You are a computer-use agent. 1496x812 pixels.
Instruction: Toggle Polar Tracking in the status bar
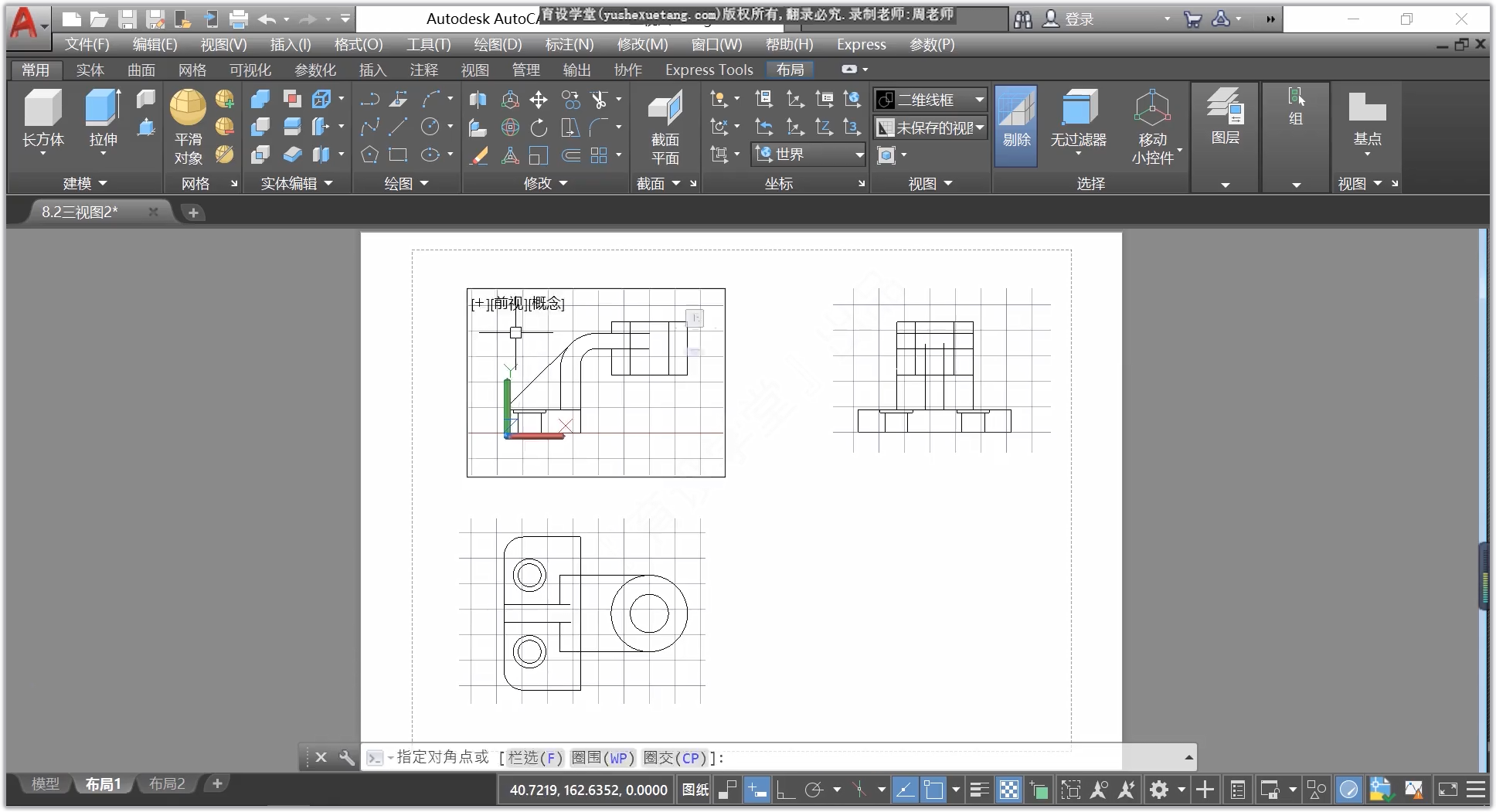(x=814, y=790)
